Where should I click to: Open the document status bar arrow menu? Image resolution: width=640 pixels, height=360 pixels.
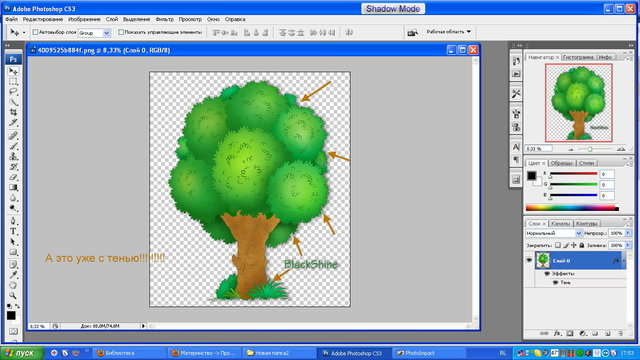(143, 326)
